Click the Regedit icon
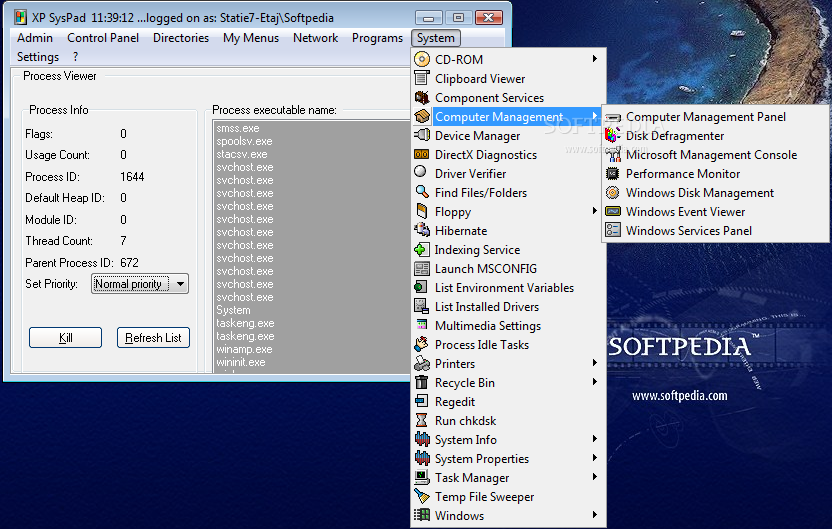 tap(422, 401)
